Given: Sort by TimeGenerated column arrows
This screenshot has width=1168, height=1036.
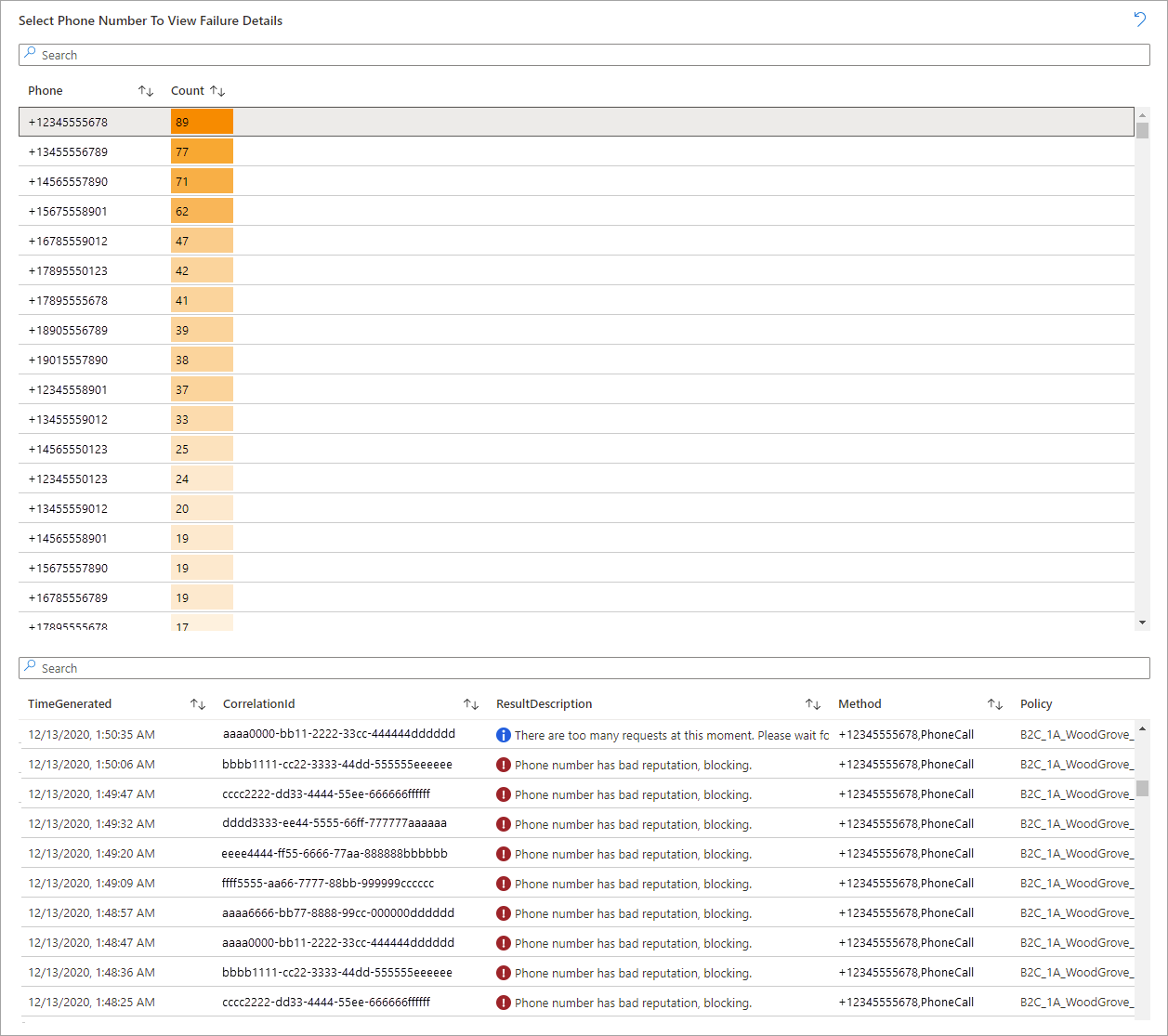Looking at the screenshot, I should [198, 704].
